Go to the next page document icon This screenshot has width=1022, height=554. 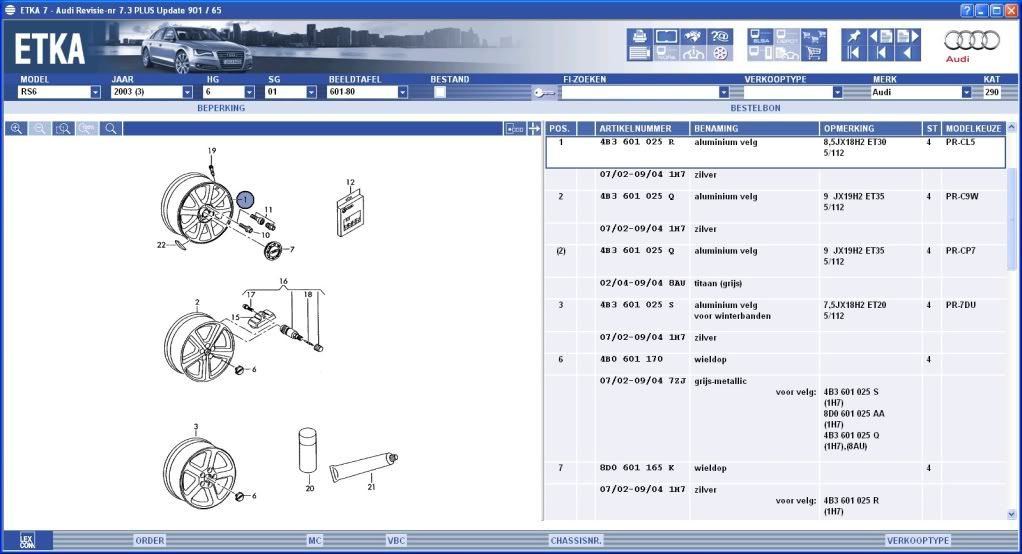(908, 36)
